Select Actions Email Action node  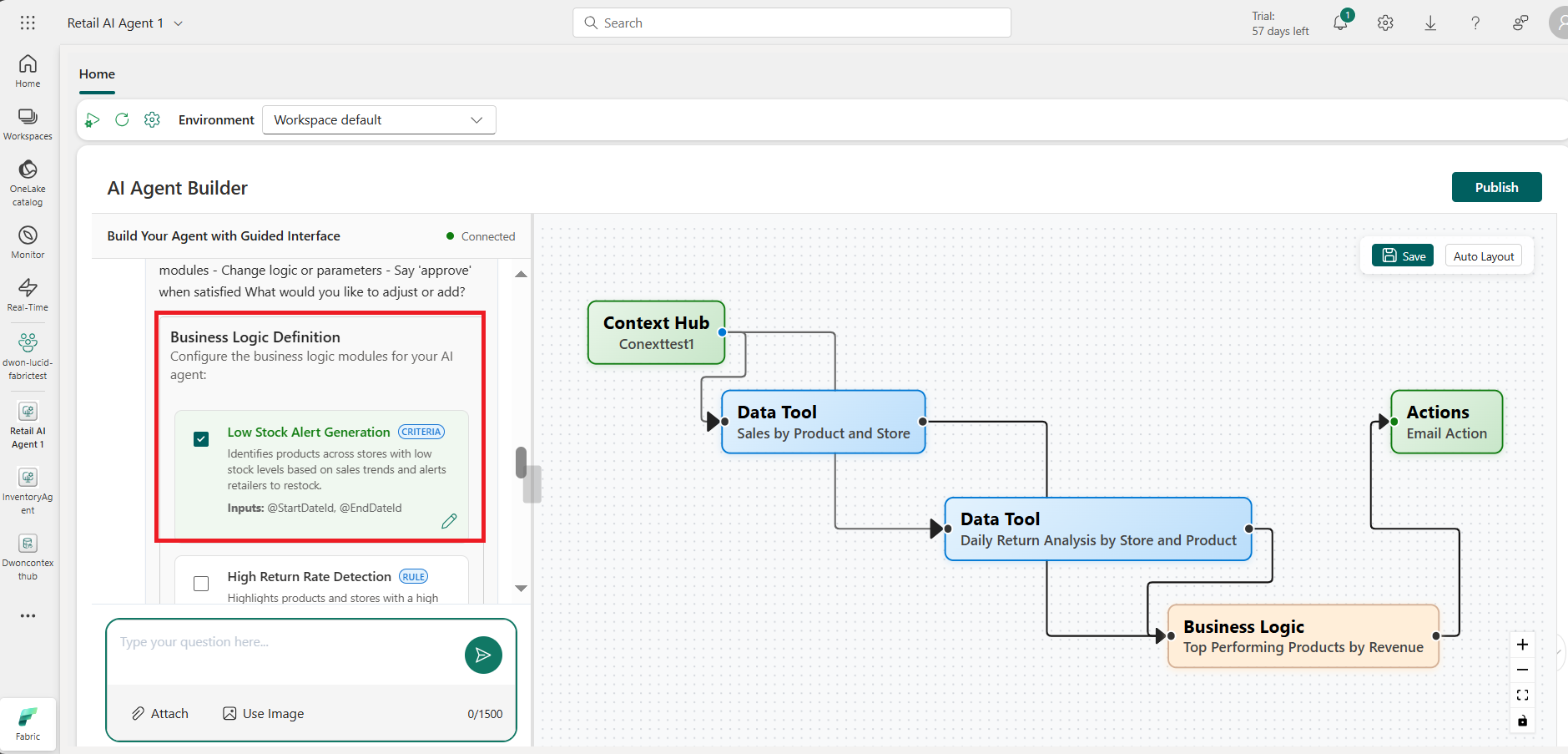click(1446, 422)
